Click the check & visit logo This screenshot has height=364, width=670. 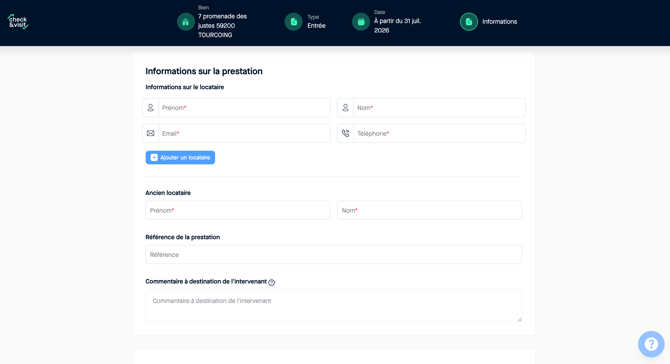(x=18, y=21)
